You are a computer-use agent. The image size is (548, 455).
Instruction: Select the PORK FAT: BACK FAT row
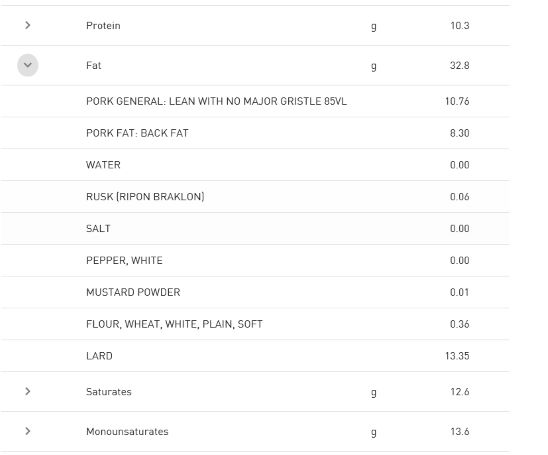(x=255, y=133)
